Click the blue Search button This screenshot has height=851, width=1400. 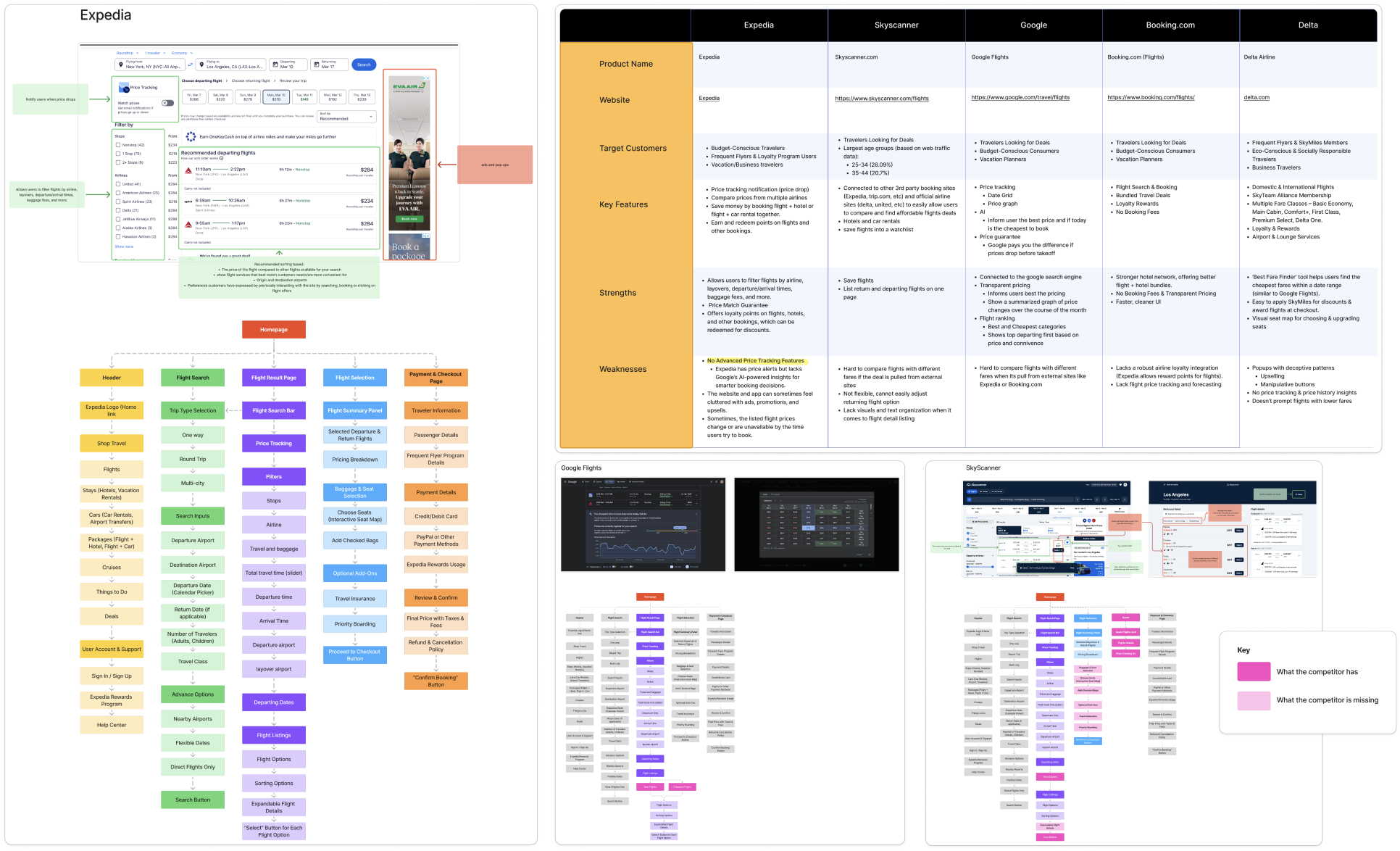364,65
